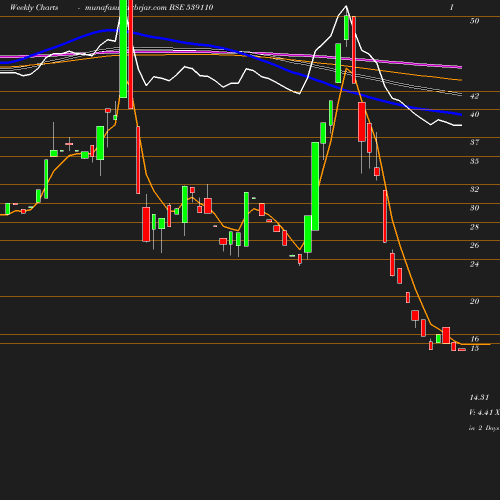This screenshot has width=500, height=500.
Task: Click the 'V: 4.41 X' volume text
Action: click(x=484, y=412)
